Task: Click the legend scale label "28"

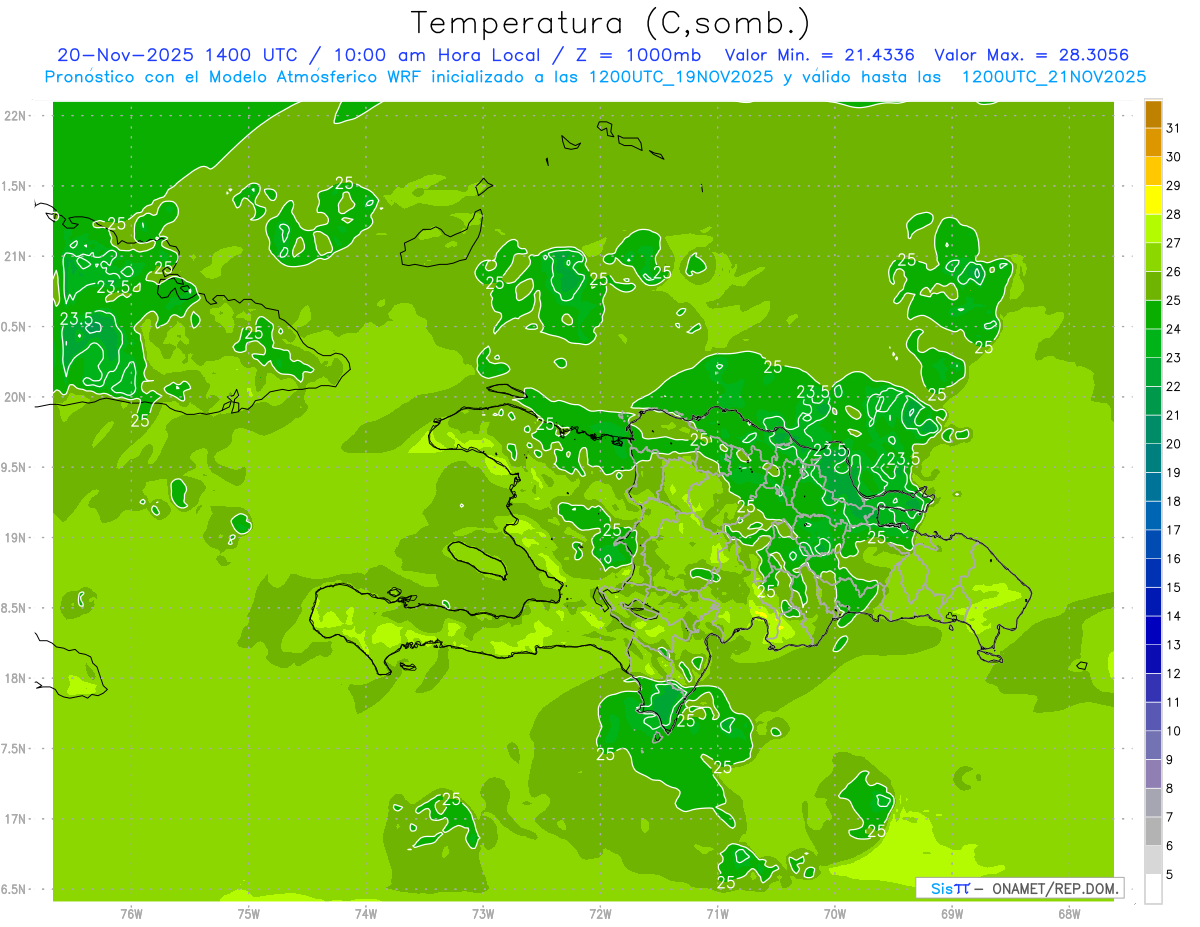Action: pyautogui.click(x=1174, y=215)
